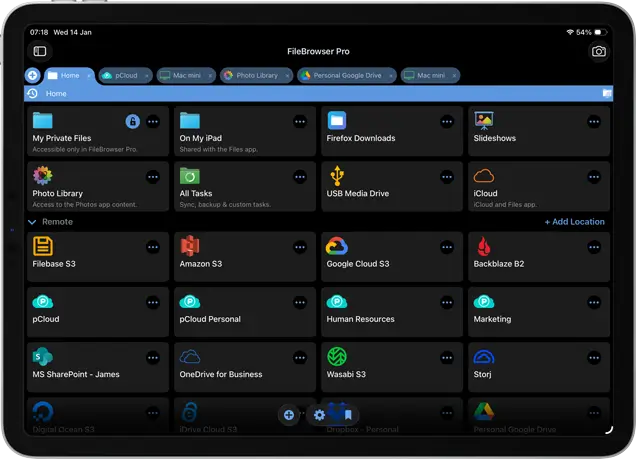Open the Personal Google Drive location
Image resolution: width=636 pixels, height=459 pixels.
pyautogui.click(x=539, y=417)
